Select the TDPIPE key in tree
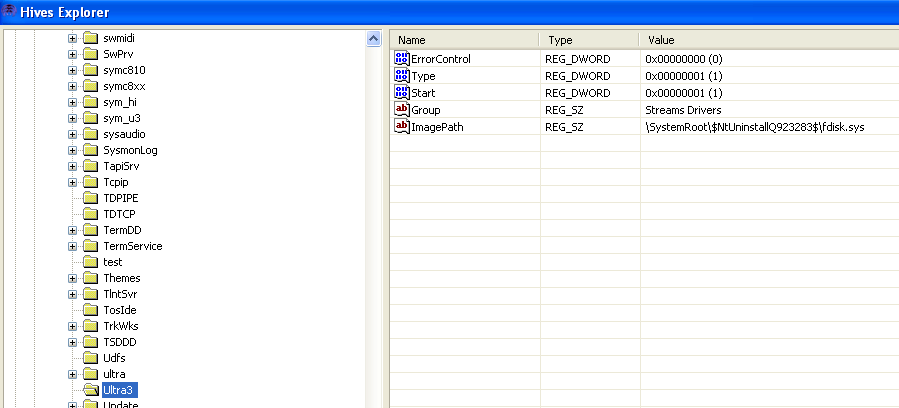 coord(122,198)
